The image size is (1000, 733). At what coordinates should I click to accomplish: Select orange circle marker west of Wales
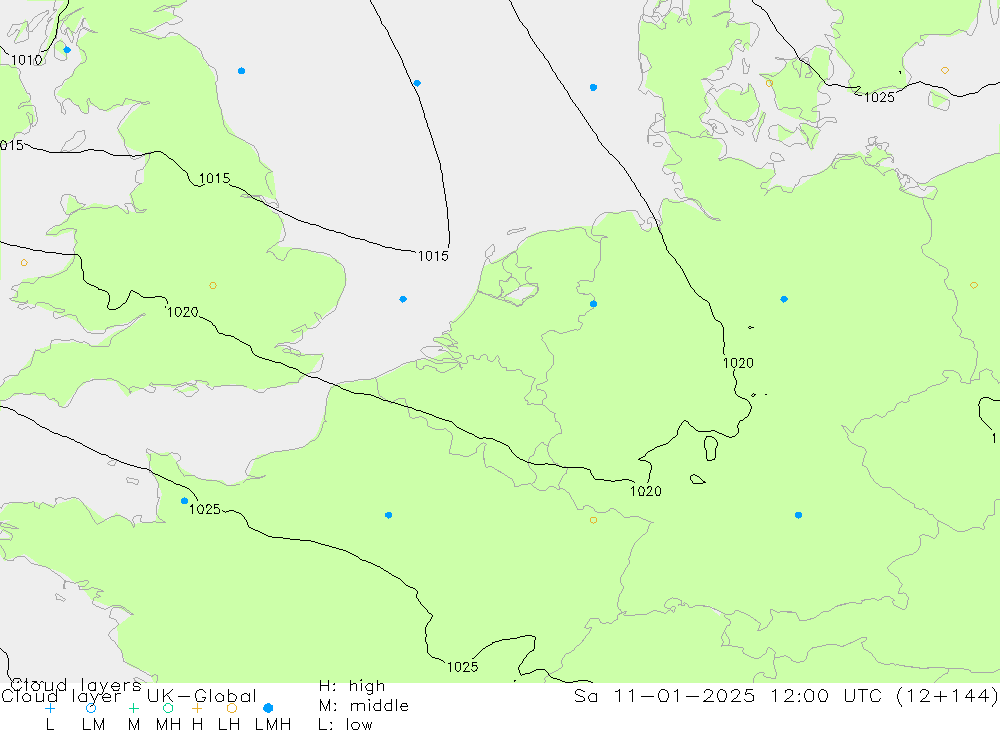[24, 263]
